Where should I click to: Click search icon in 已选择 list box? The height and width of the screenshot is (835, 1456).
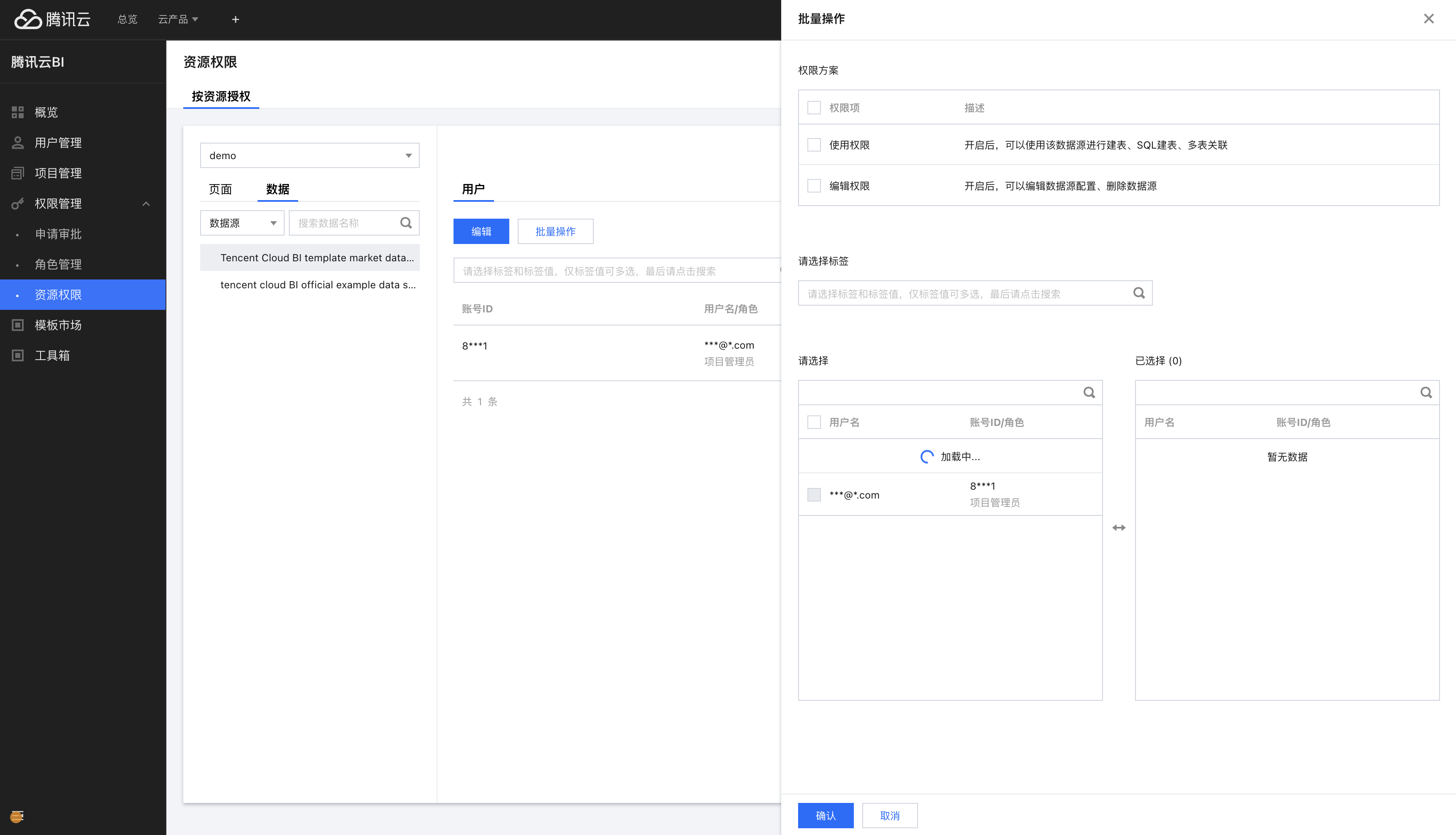tap(1426, 392)
